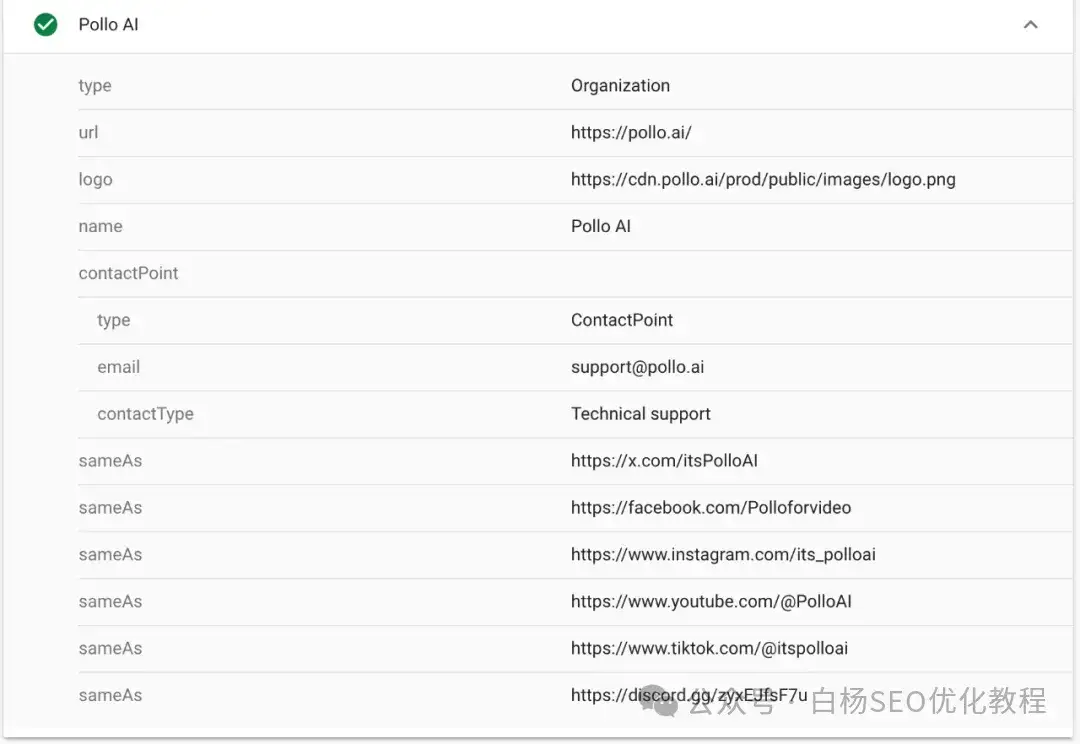Screen dimensions: 1080x744
Task: Select the nested type label under contactPoint
Action: coord(114,320)
